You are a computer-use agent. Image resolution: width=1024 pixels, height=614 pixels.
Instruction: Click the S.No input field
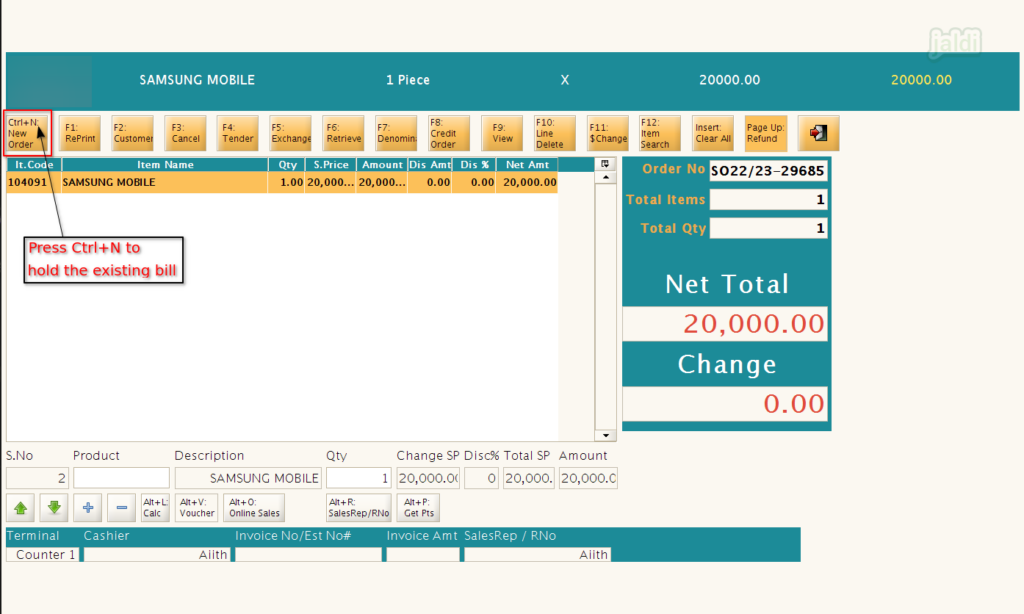37,478
